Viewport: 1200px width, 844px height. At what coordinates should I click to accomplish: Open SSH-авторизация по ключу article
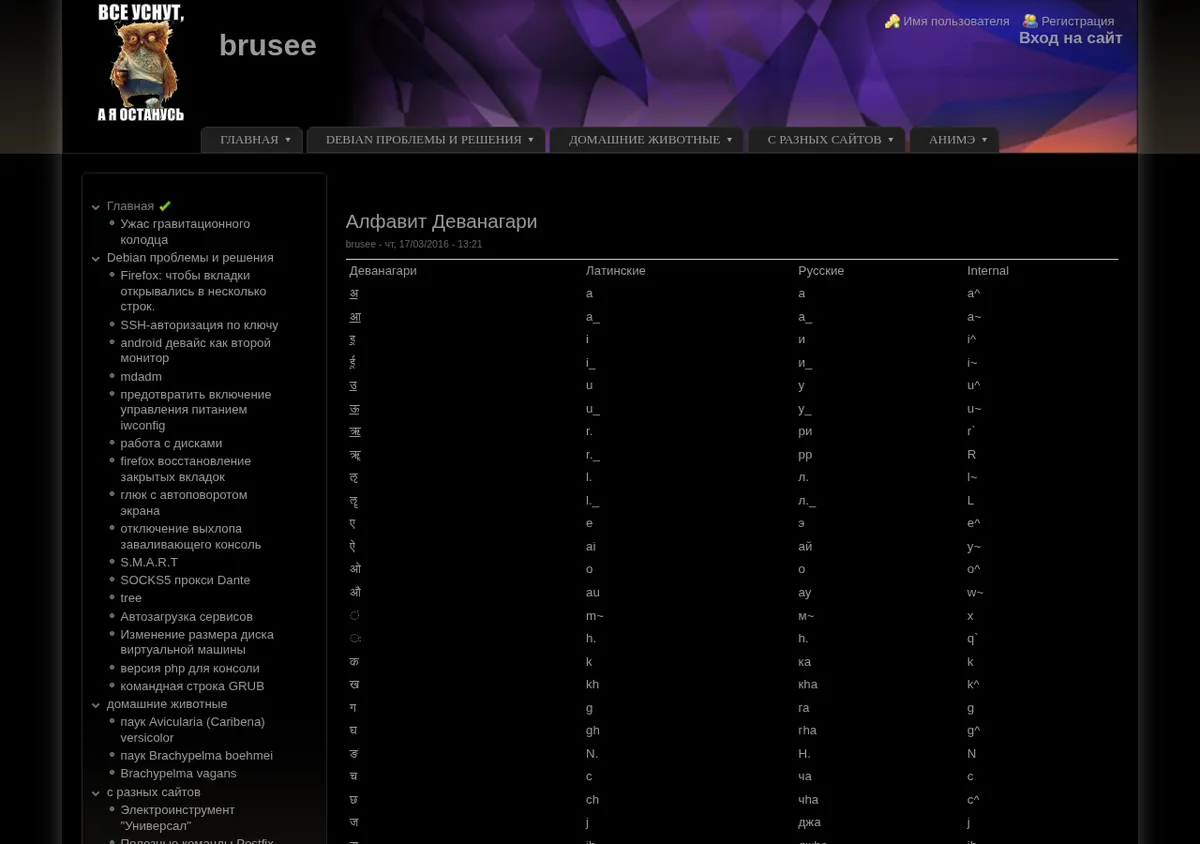click(x=199, y=325)
